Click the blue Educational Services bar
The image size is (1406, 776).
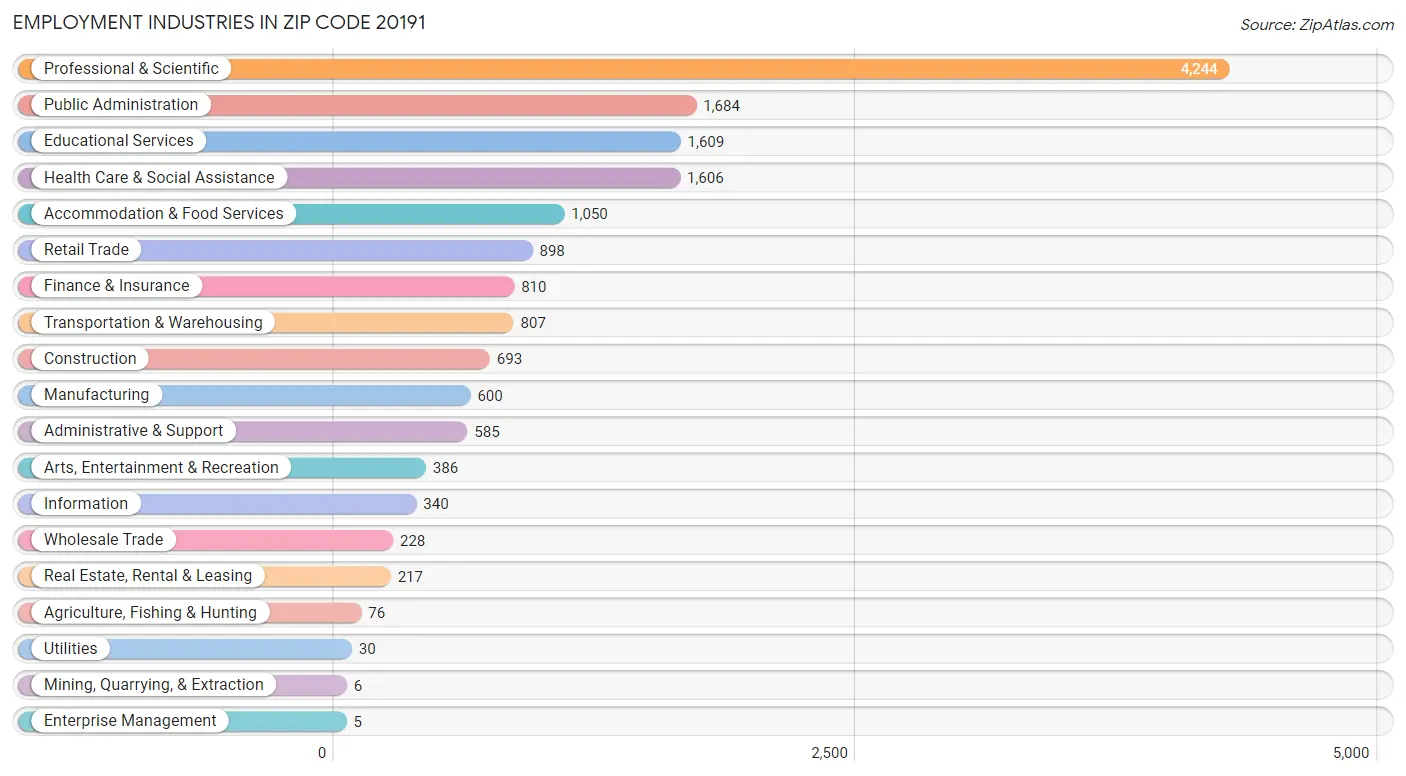click(349, 141)
